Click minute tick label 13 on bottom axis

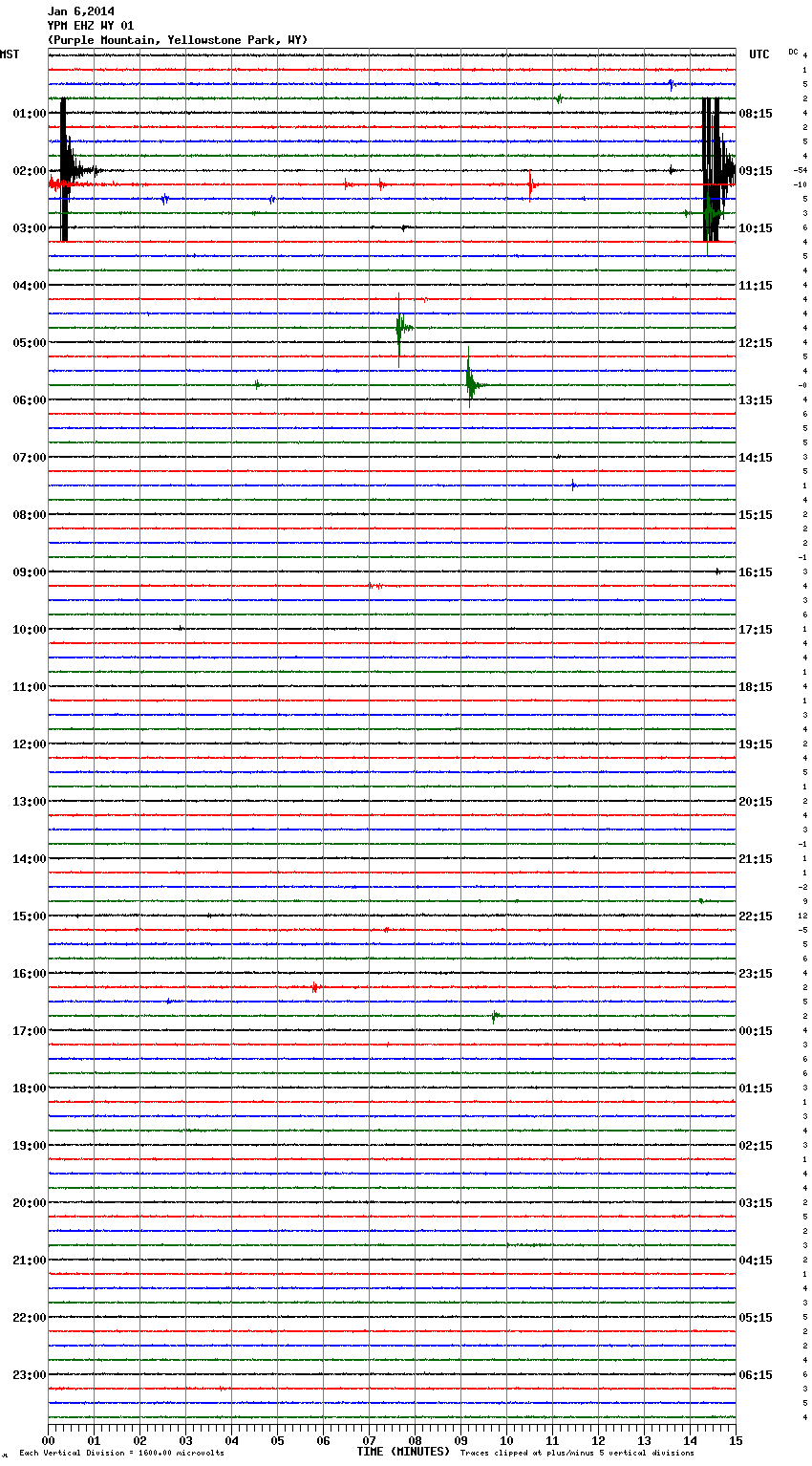click(644, 1440)
